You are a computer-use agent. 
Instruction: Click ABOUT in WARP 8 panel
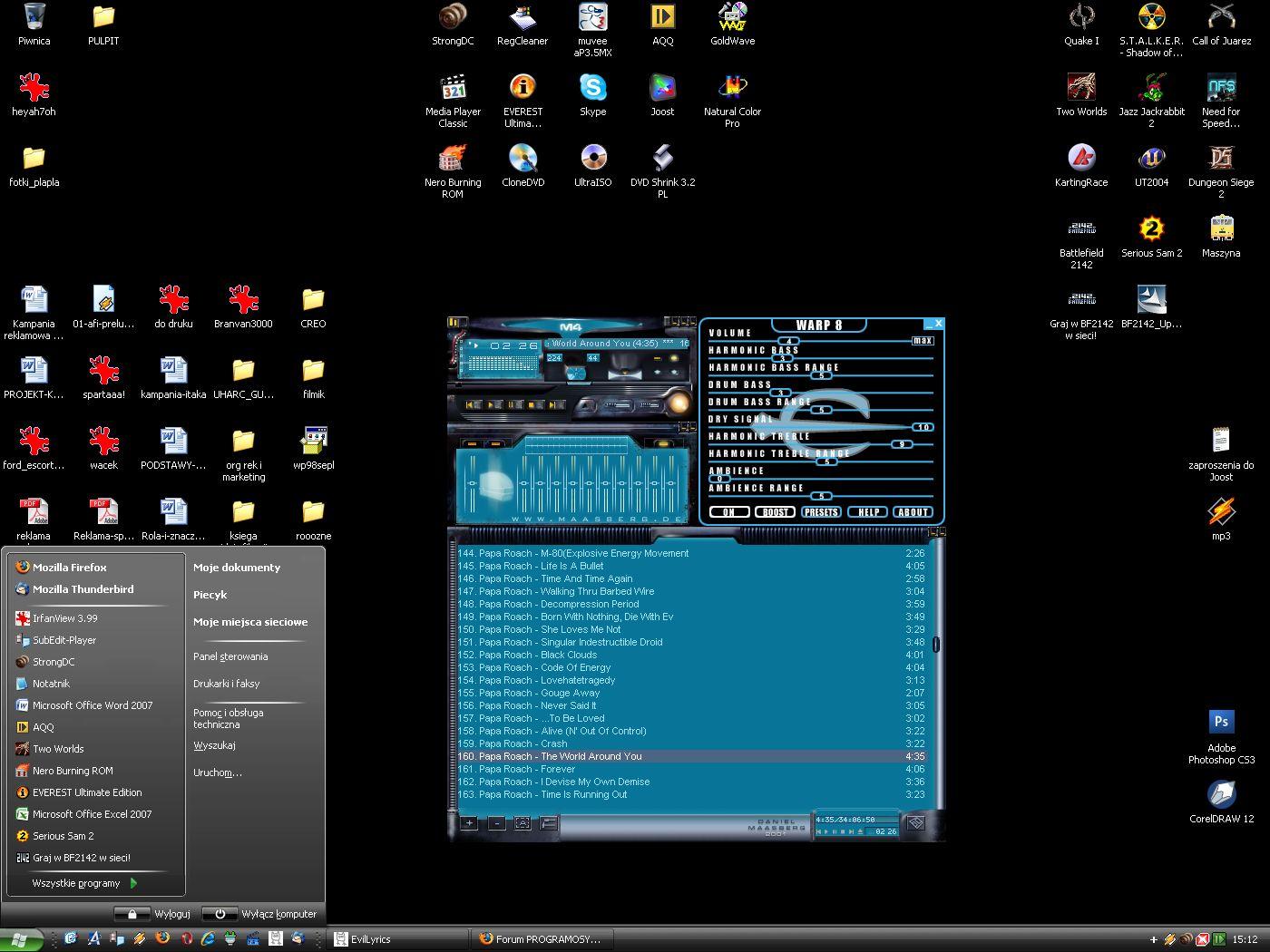(913, 512)
